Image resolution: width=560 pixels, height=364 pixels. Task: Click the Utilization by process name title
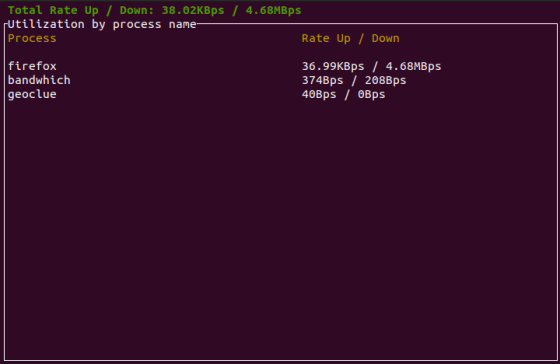pyautogui.click(x=102, y=24)
